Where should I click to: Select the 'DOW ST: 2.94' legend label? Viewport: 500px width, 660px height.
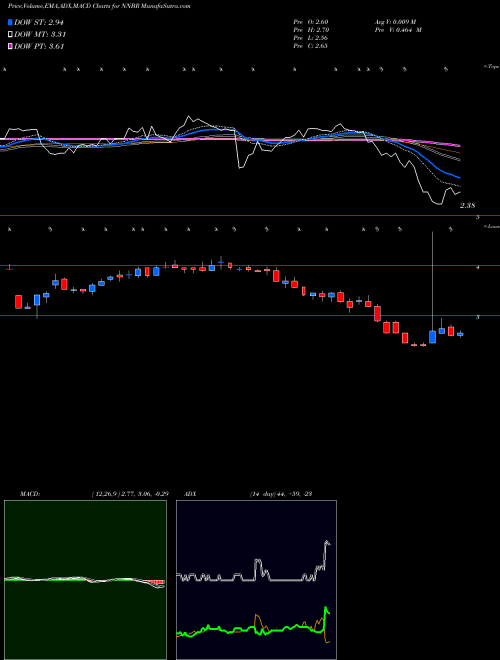point(39,22)
